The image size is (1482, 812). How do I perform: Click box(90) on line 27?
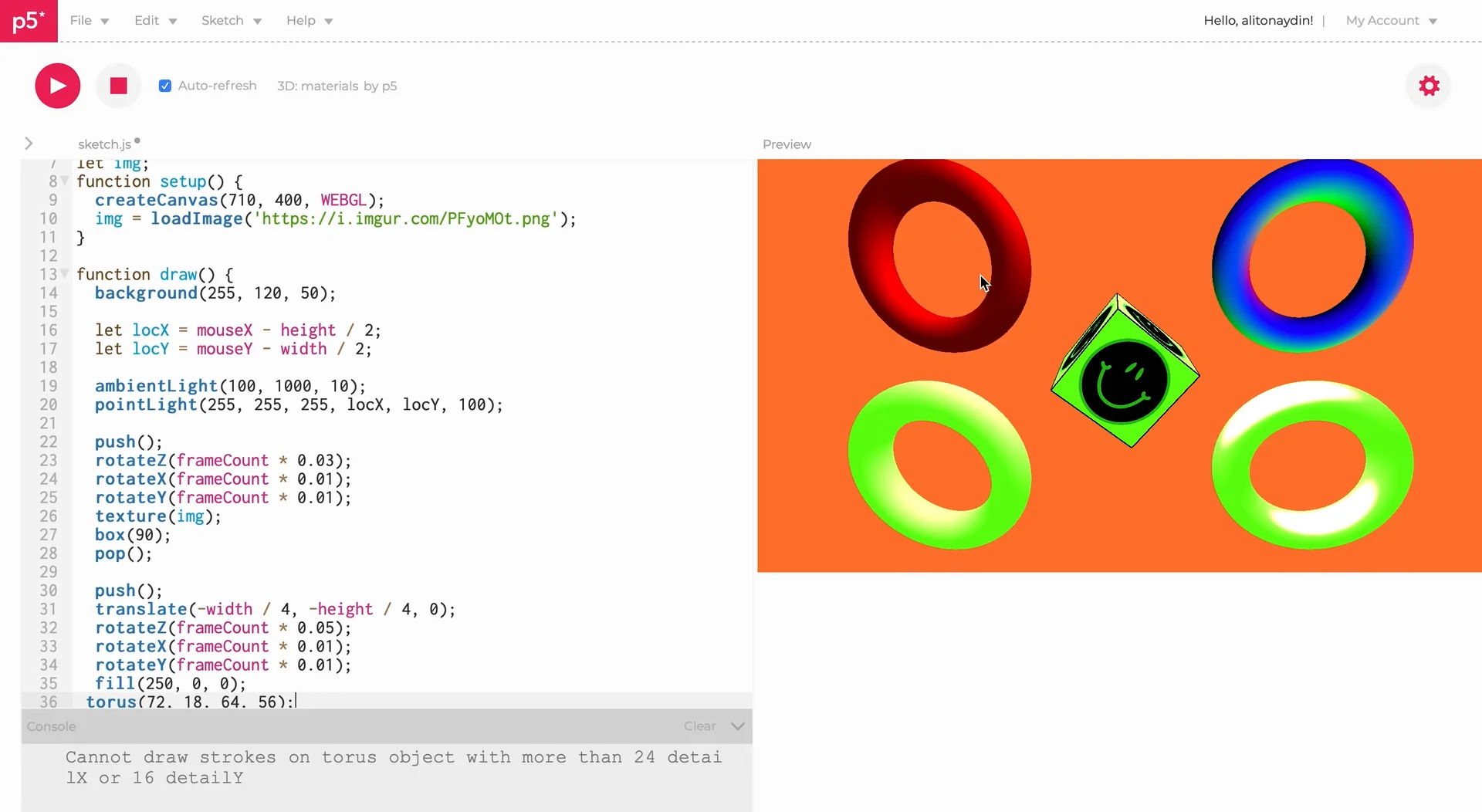(133, 535)
